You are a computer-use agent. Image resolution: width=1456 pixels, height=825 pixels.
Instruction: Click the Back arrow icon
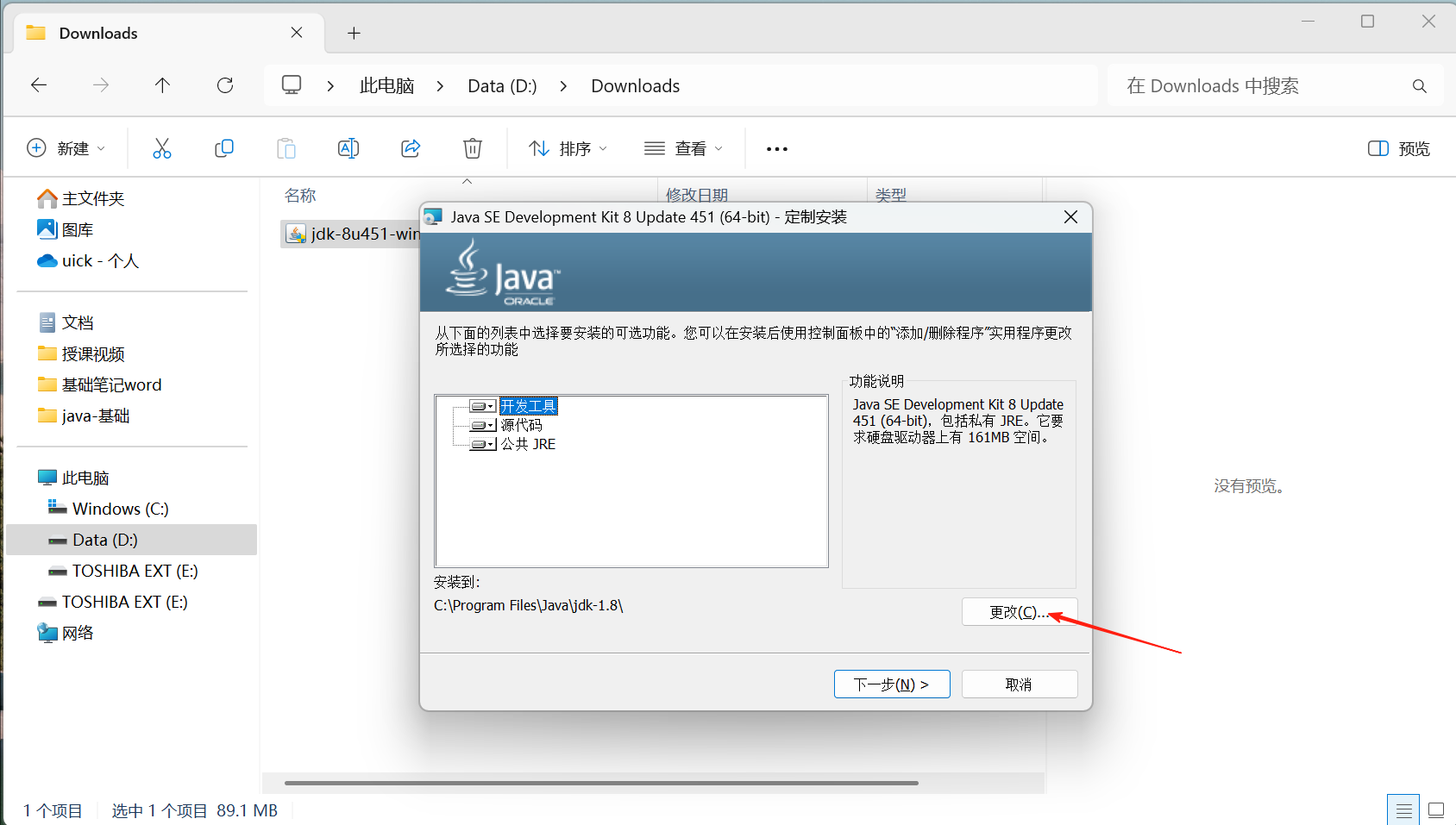[x=38, y=85]
